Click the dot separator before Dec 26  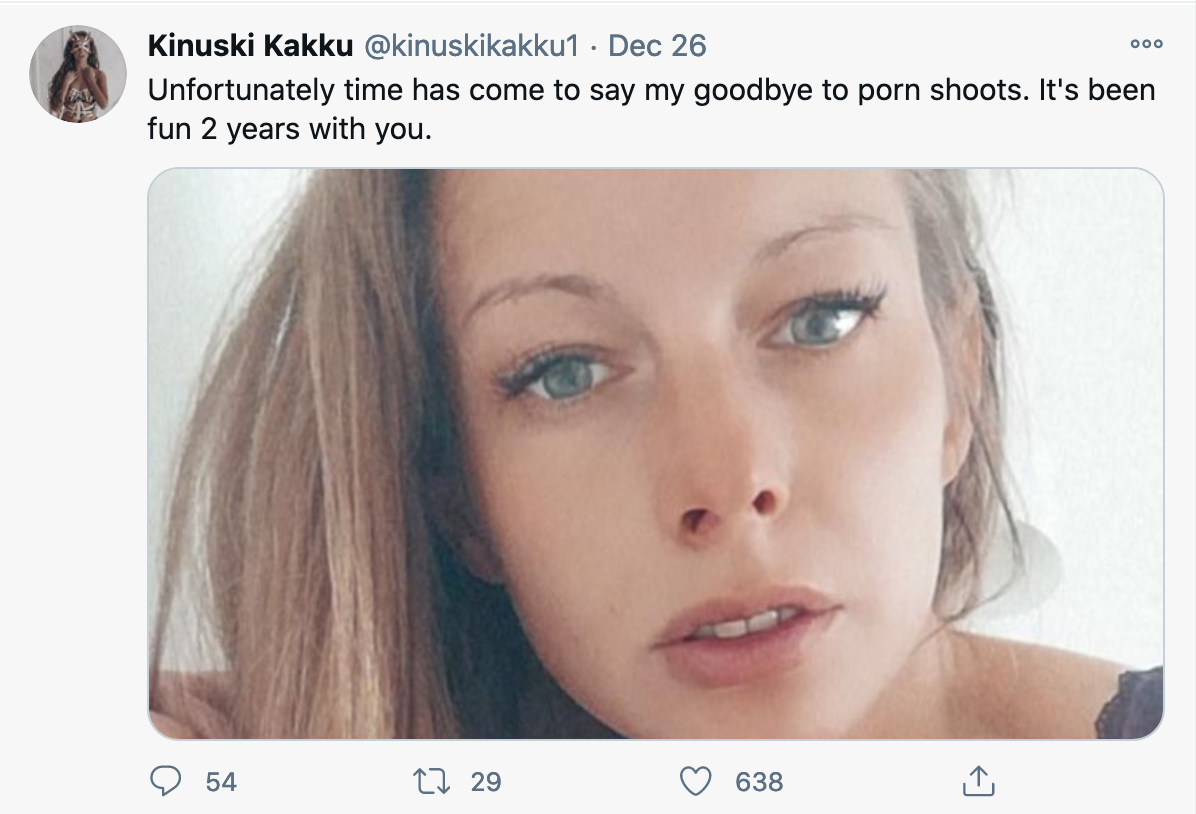point(593,47)
